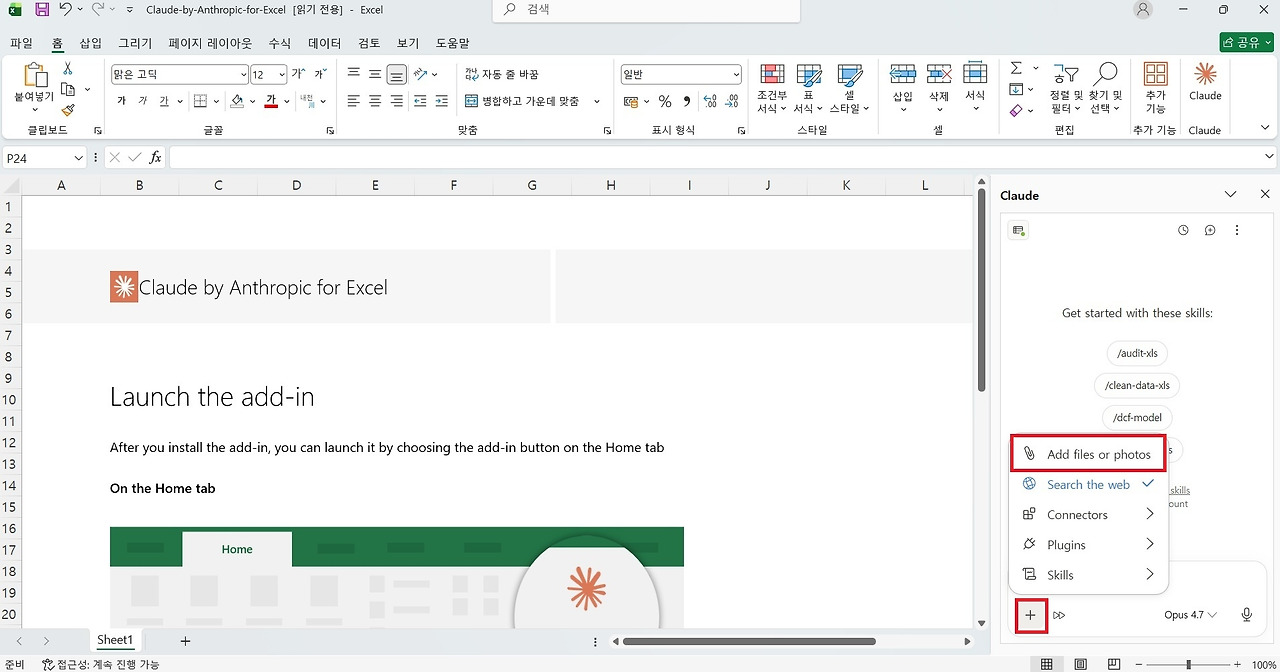Click the increase indent icon

442,101
